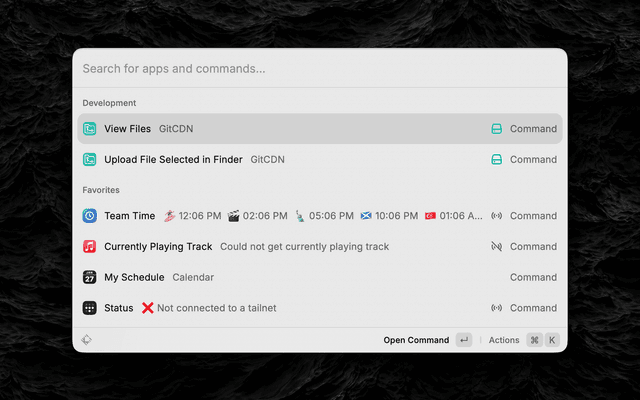This screenshot has width=640, height=400.
Task: Click the teal extension icon on View Files row
Action: [x=496, y=129]
